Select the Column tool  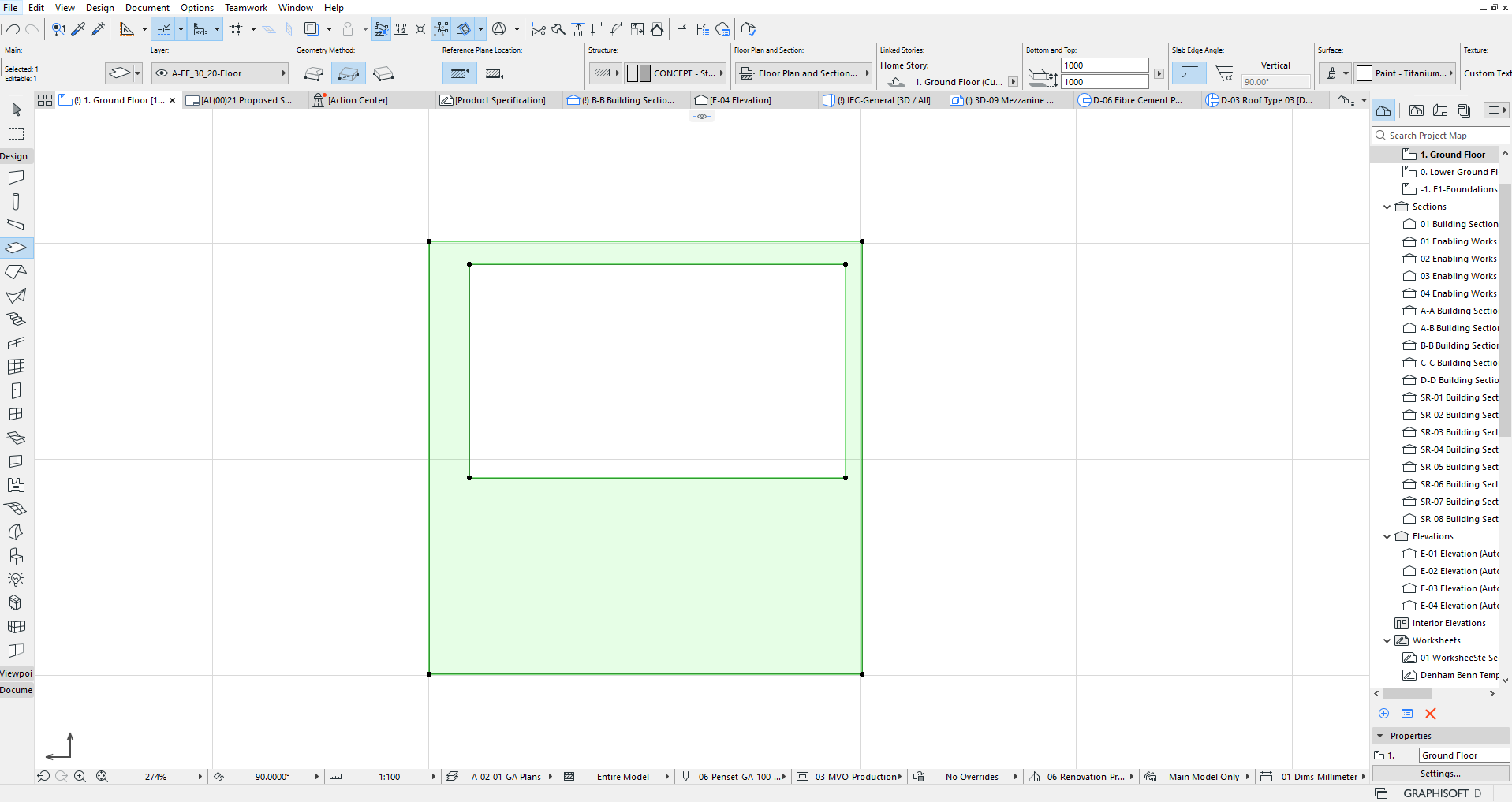click(x=17, y=201)
